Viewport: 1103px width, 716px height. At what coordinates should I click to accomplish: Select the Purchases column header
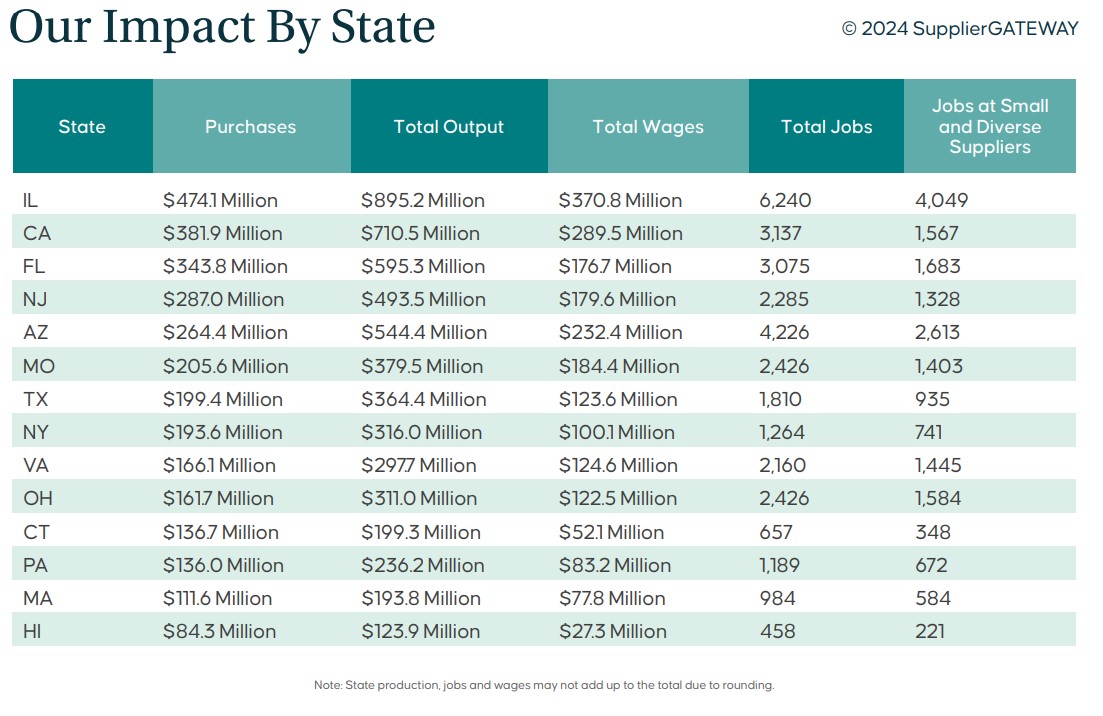251,127
